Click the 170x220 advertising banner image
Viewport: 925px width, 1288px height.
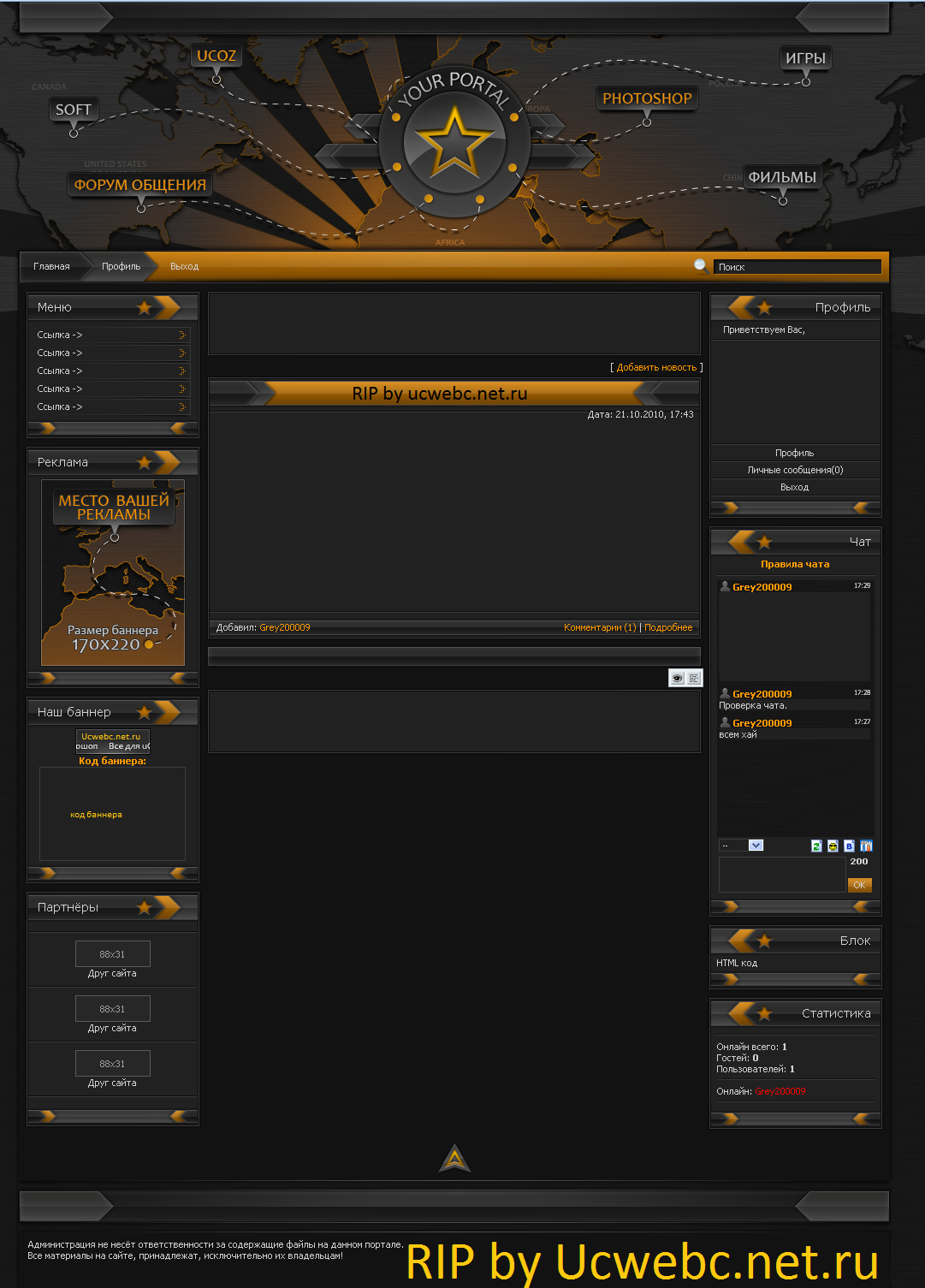[113, 573]
